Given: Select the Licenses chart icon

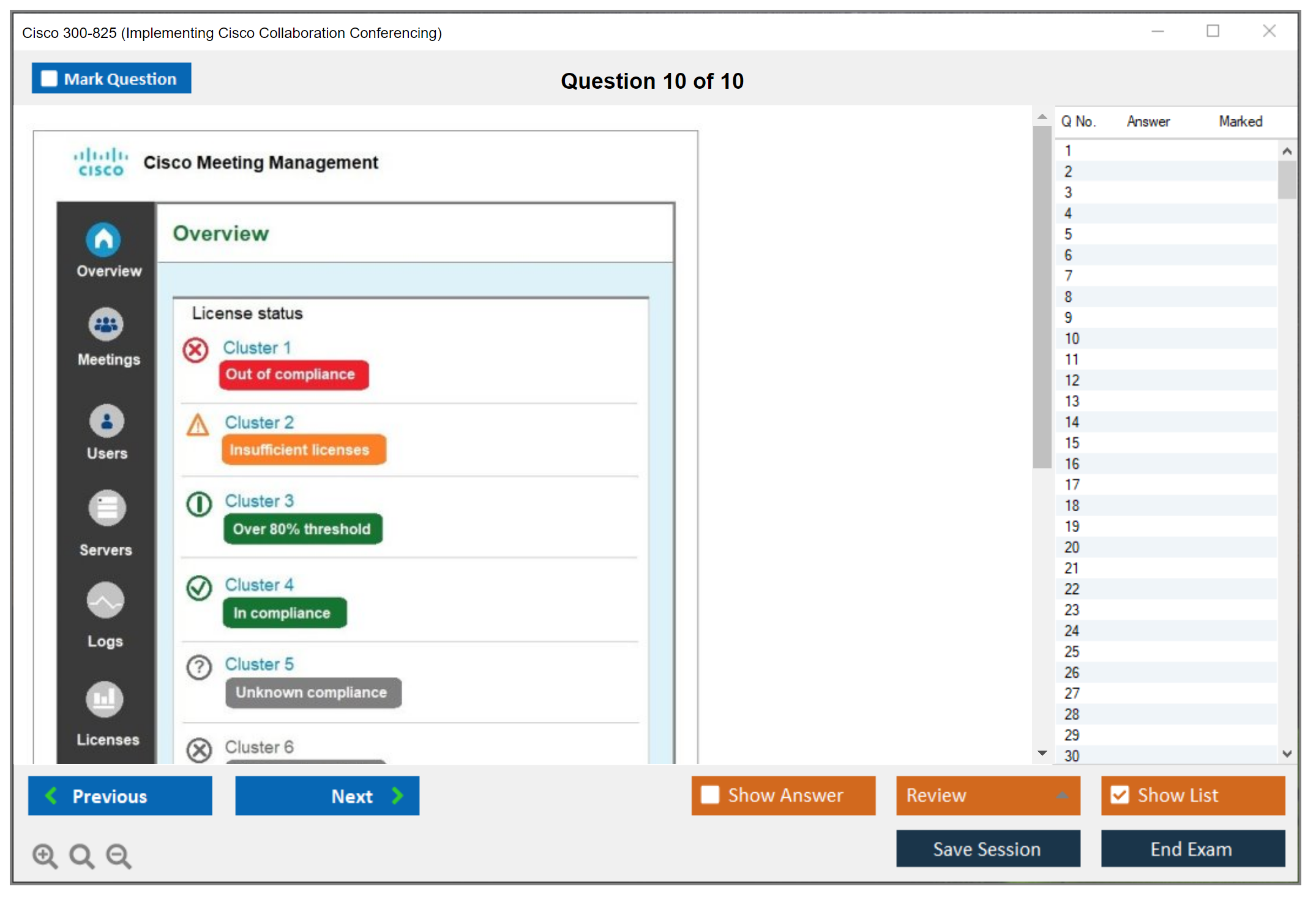Looking at the screenshot, I should pyautogui.click(x=105, y=699).
